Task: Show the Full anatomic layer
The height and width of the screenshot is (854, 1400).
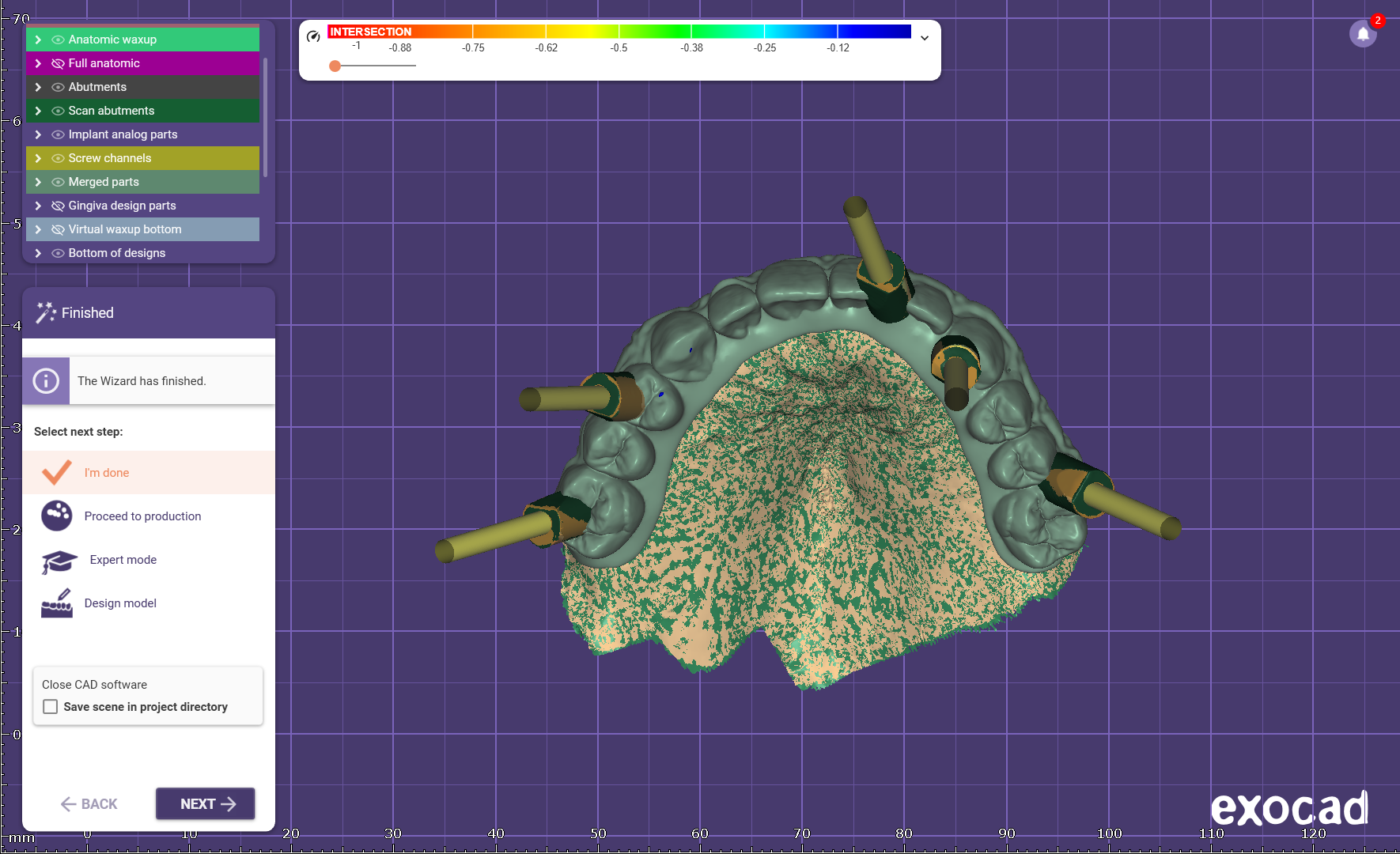Action: tap(58, 63)
